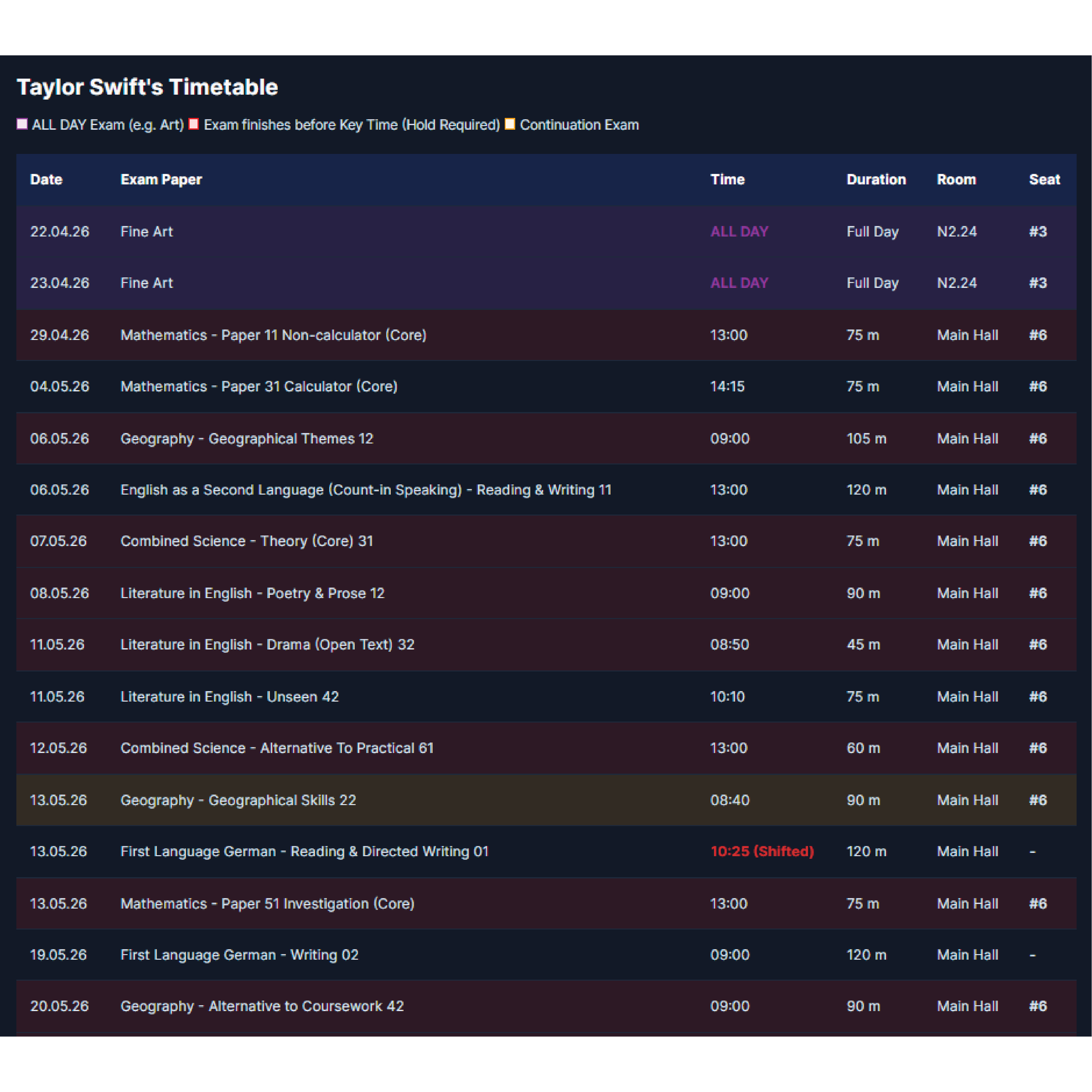Viewport: 1092px width, 1092px height.
Task: Click seat #6 in the 20.05.26 row
Action: [1038, 1007]
